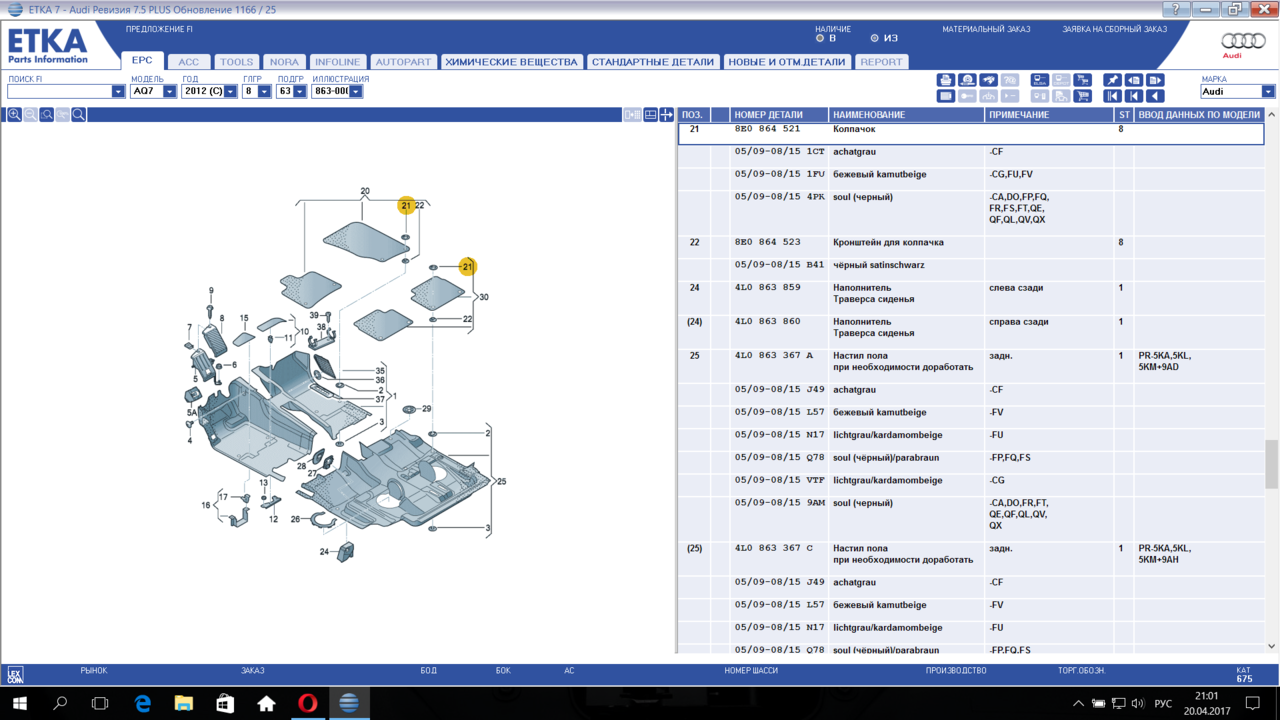The width and height of the screenshot is (1280, 720).
Task: Click the disc media icon beside print
Action: [967, 80]
